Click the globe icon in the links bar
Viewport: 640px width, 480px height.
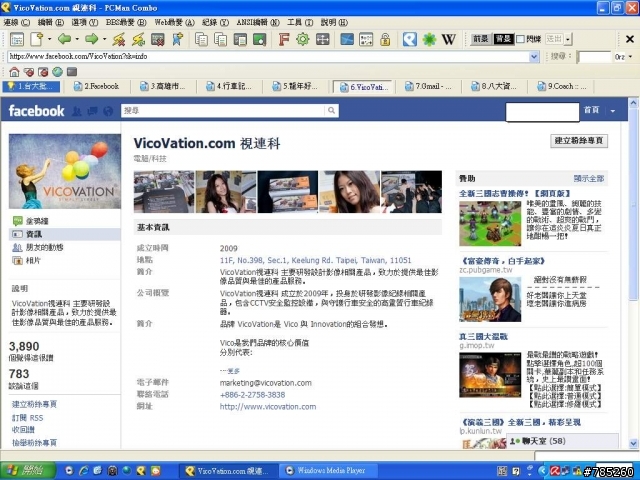(58, 72)
